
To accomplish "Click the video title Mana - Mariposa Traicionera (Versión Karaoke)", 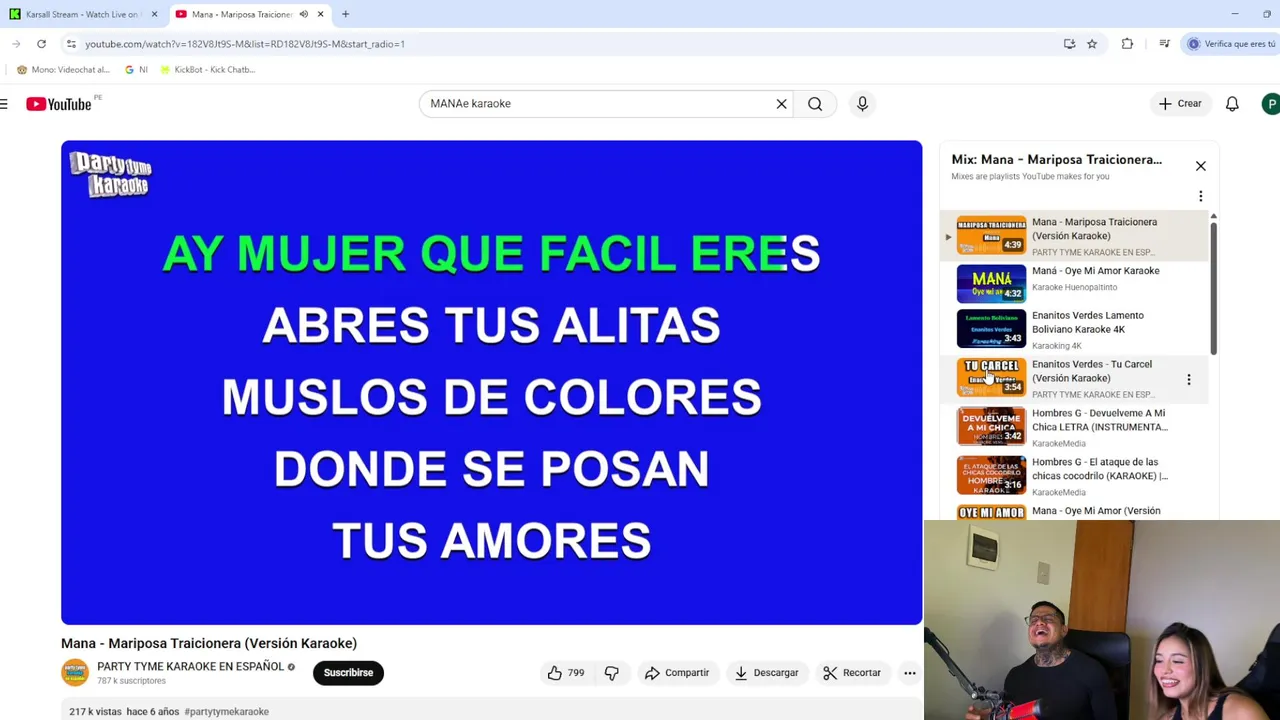I will point(209,643).
